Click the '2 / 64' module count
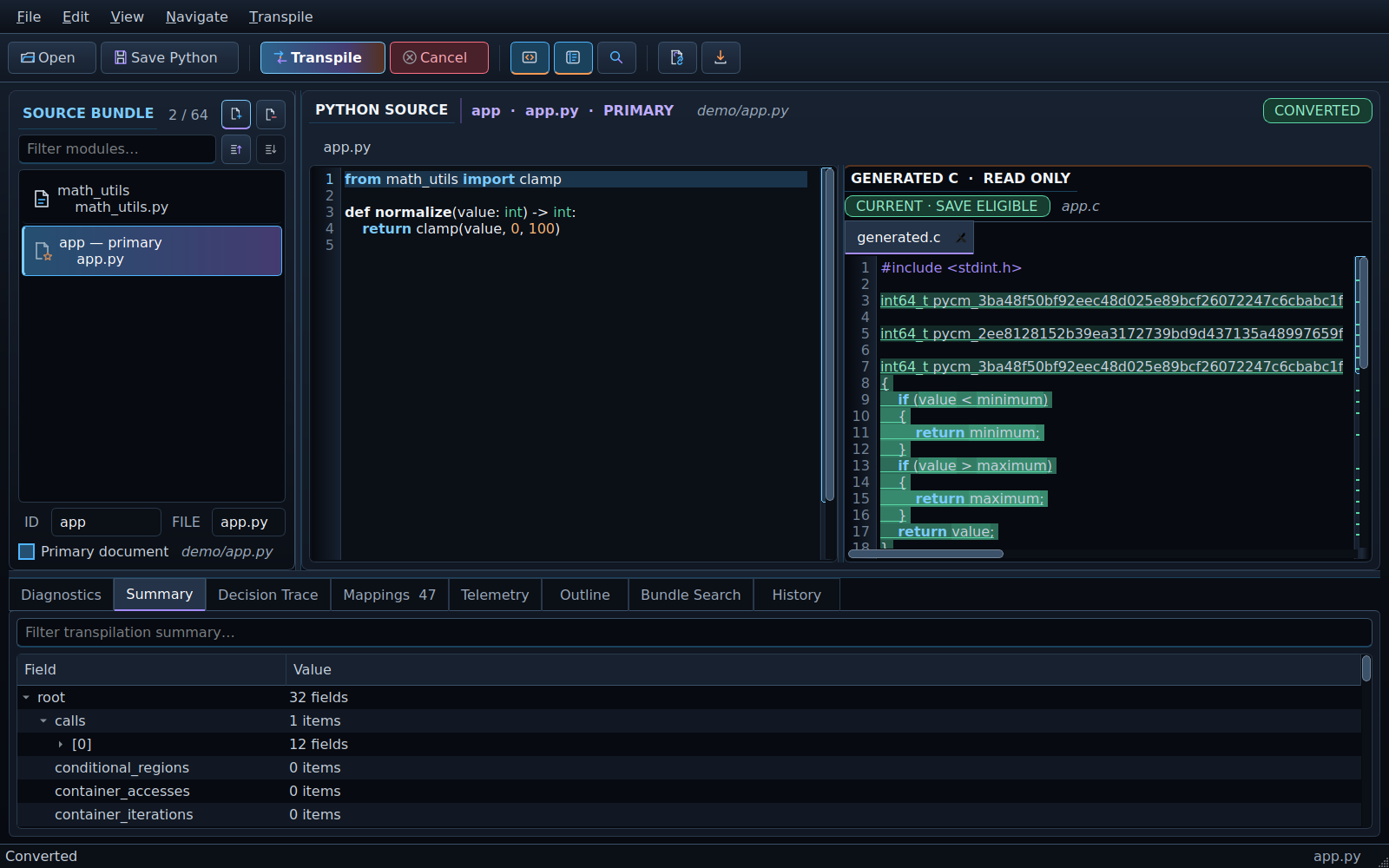This screenshot has width=1389, height=868. point(188,115)
